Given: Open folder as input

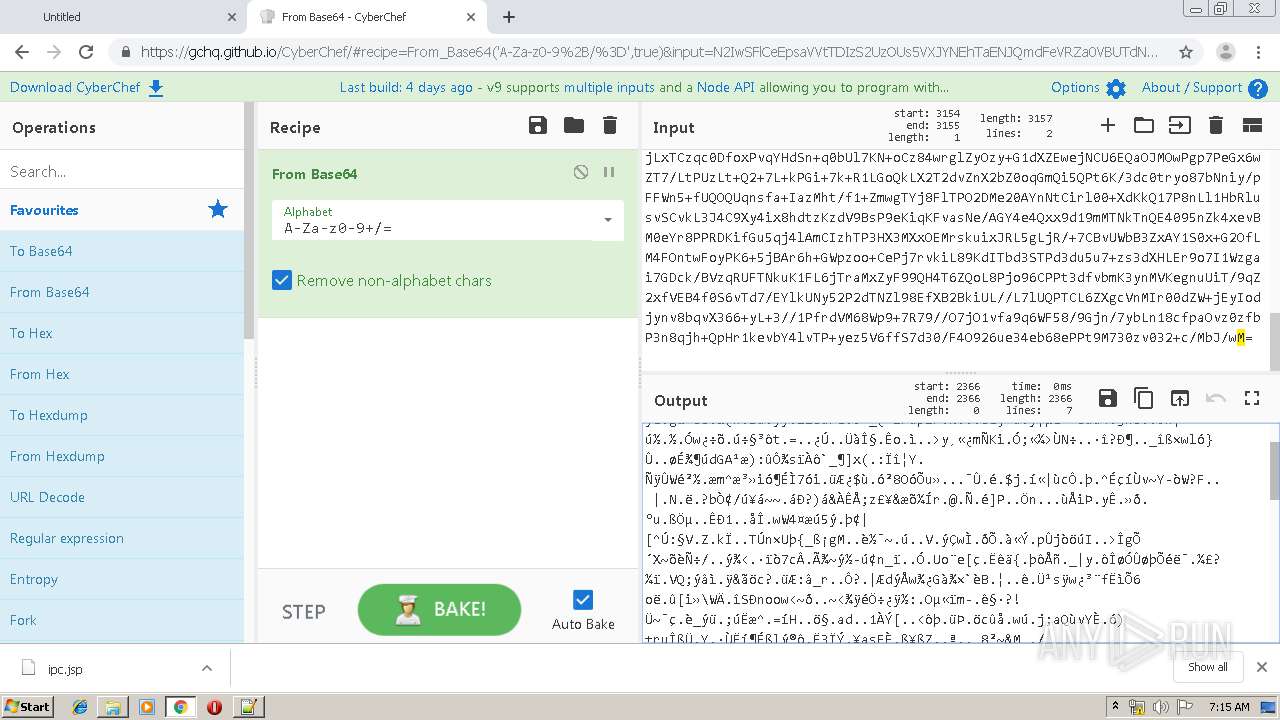Looking at the screenshot, I should click(x=1143, y=125).
